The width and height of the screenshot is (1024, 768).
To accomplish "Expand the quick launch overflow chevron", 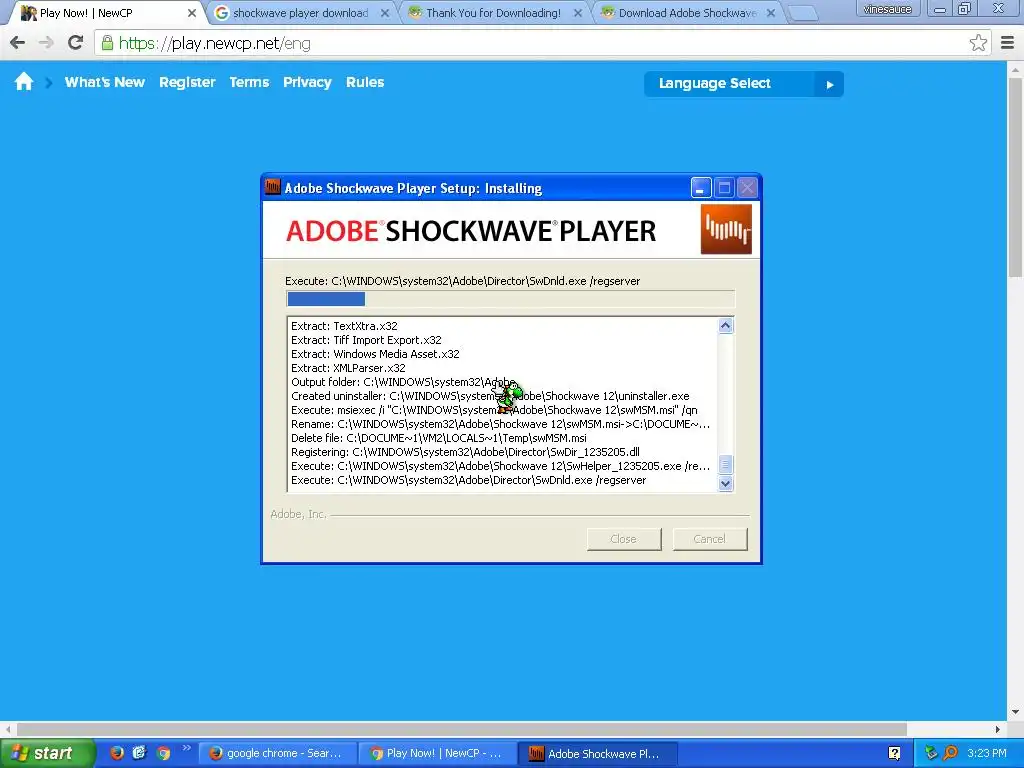I will pos(187,748).
